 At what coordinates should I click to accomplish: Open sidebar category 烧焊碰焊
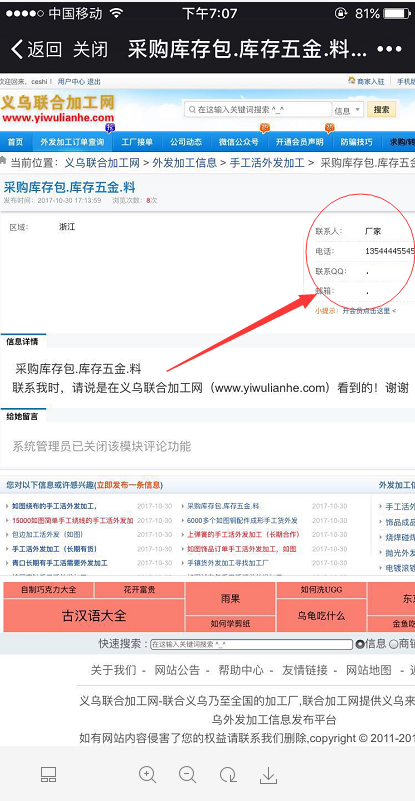click(x=400, y=537)
